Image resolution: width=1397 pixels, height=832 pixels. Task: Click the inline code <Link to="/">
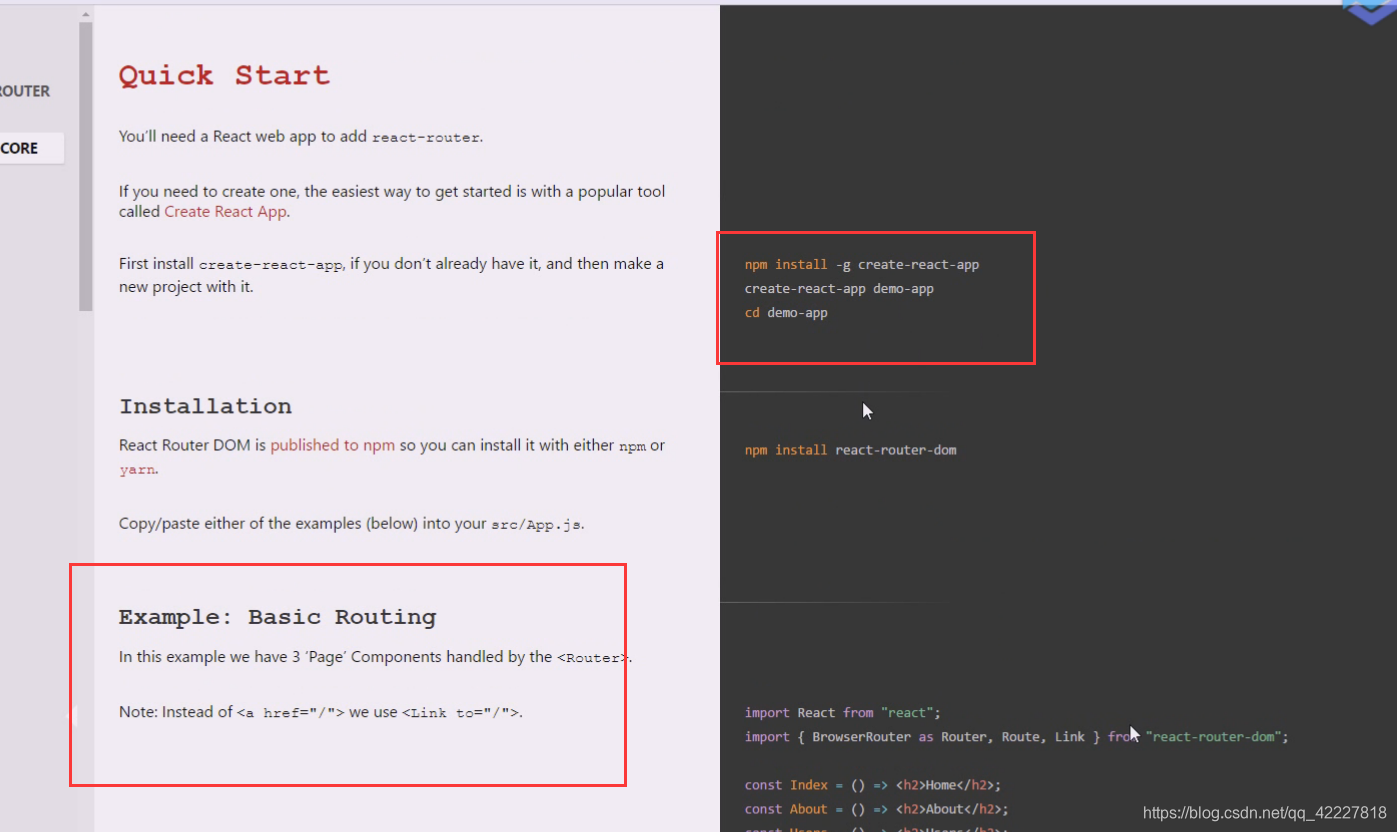[x=460, y=713]
